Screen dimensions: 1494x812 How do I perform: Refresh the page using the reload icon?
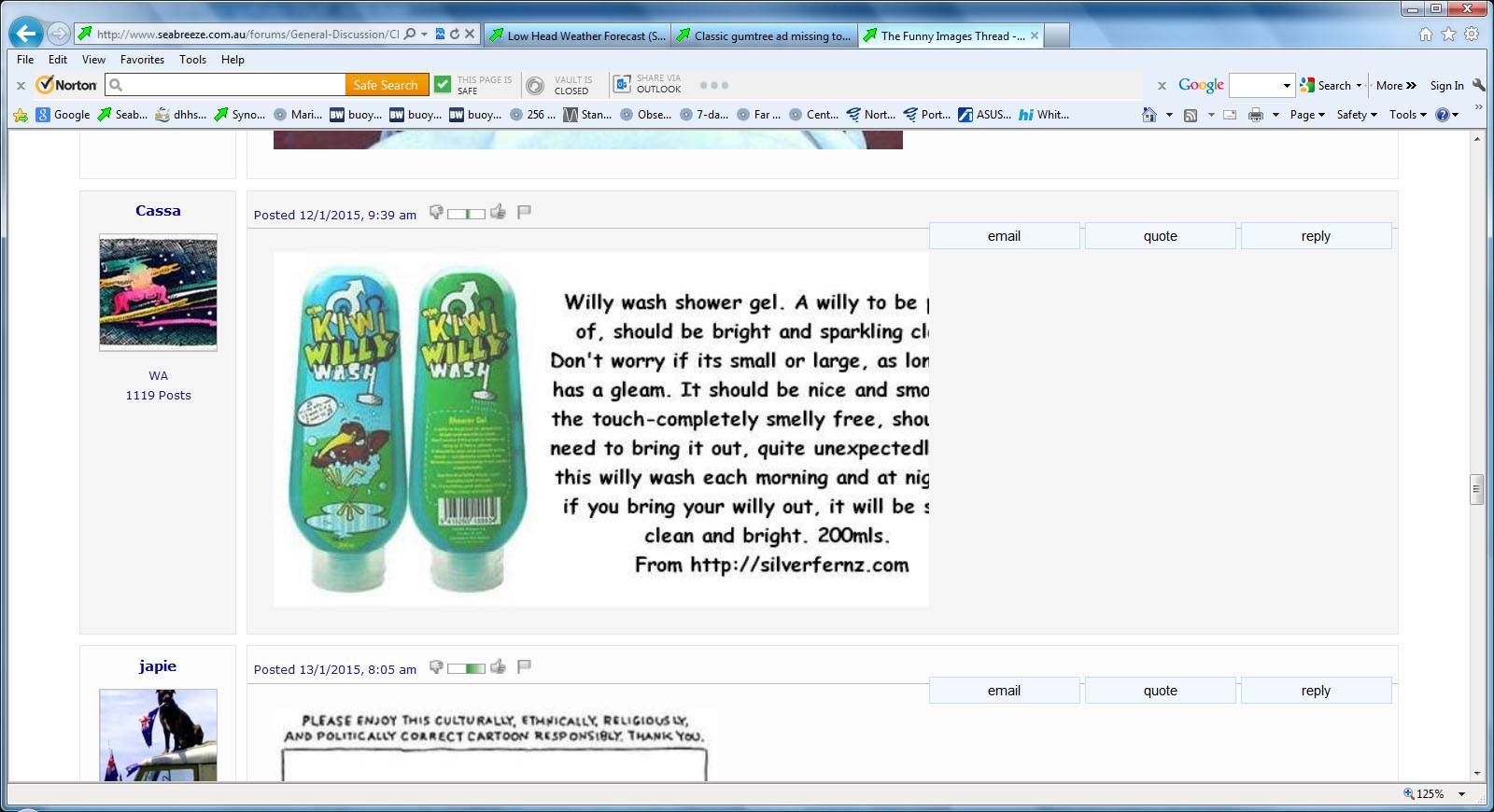pyautogui.click(x=455, y=35)
